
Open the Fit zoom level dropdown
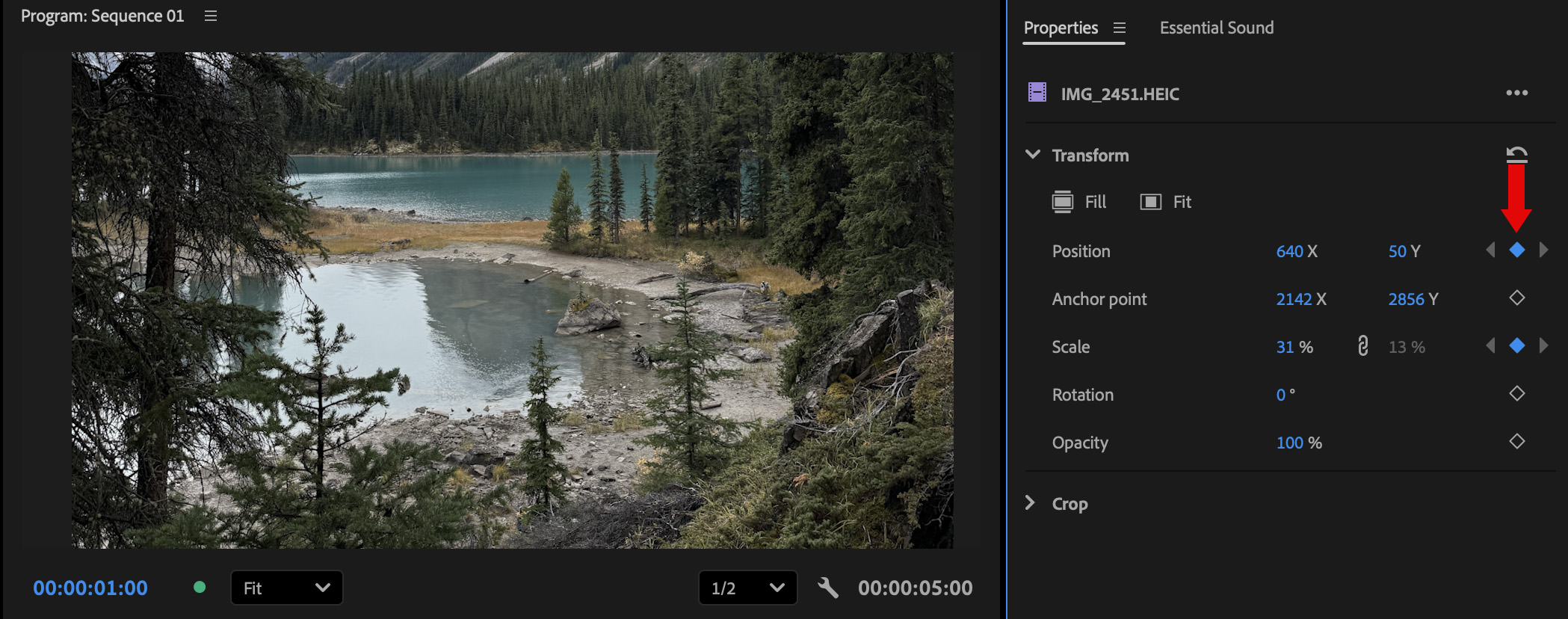pyautogui.click(x=286, y=588)
